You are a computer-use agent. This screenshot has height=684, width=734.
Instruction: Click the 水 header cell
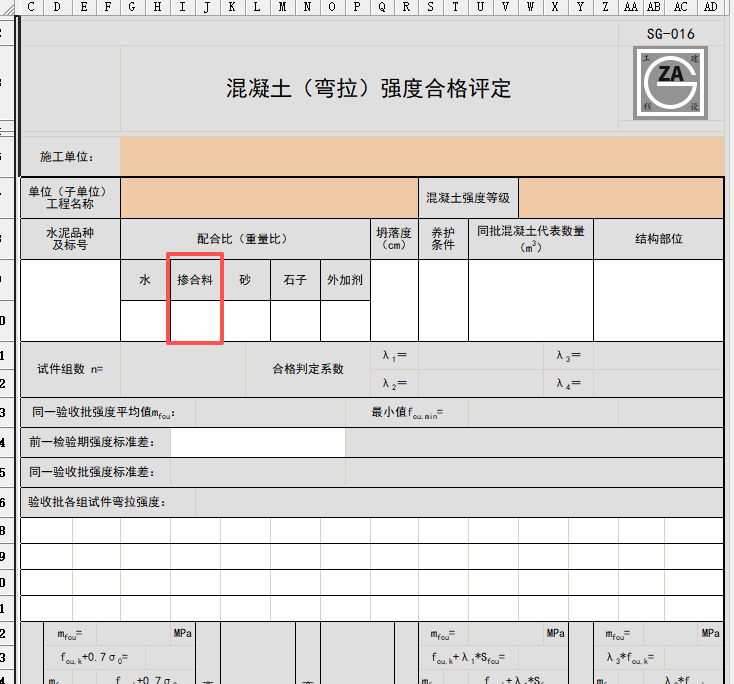[145, 280]
